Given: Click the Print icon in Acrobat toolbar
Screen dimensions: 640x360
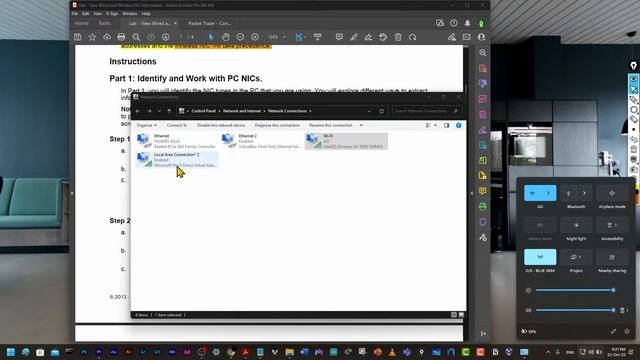Looking at the screenshot, I should click(121, 37).
